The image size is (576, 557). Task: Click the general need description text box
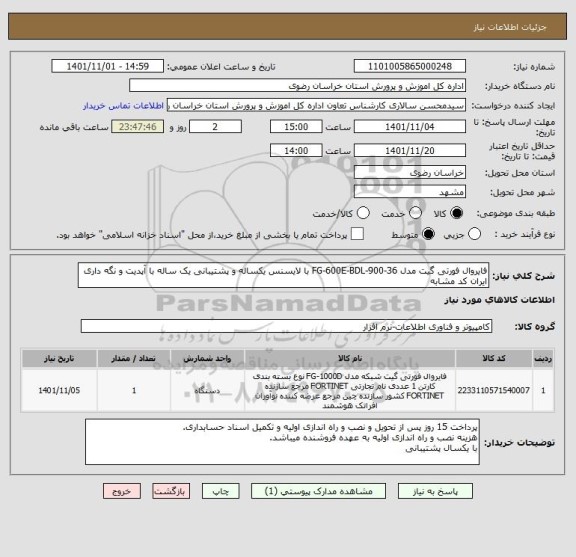[284, 275]
